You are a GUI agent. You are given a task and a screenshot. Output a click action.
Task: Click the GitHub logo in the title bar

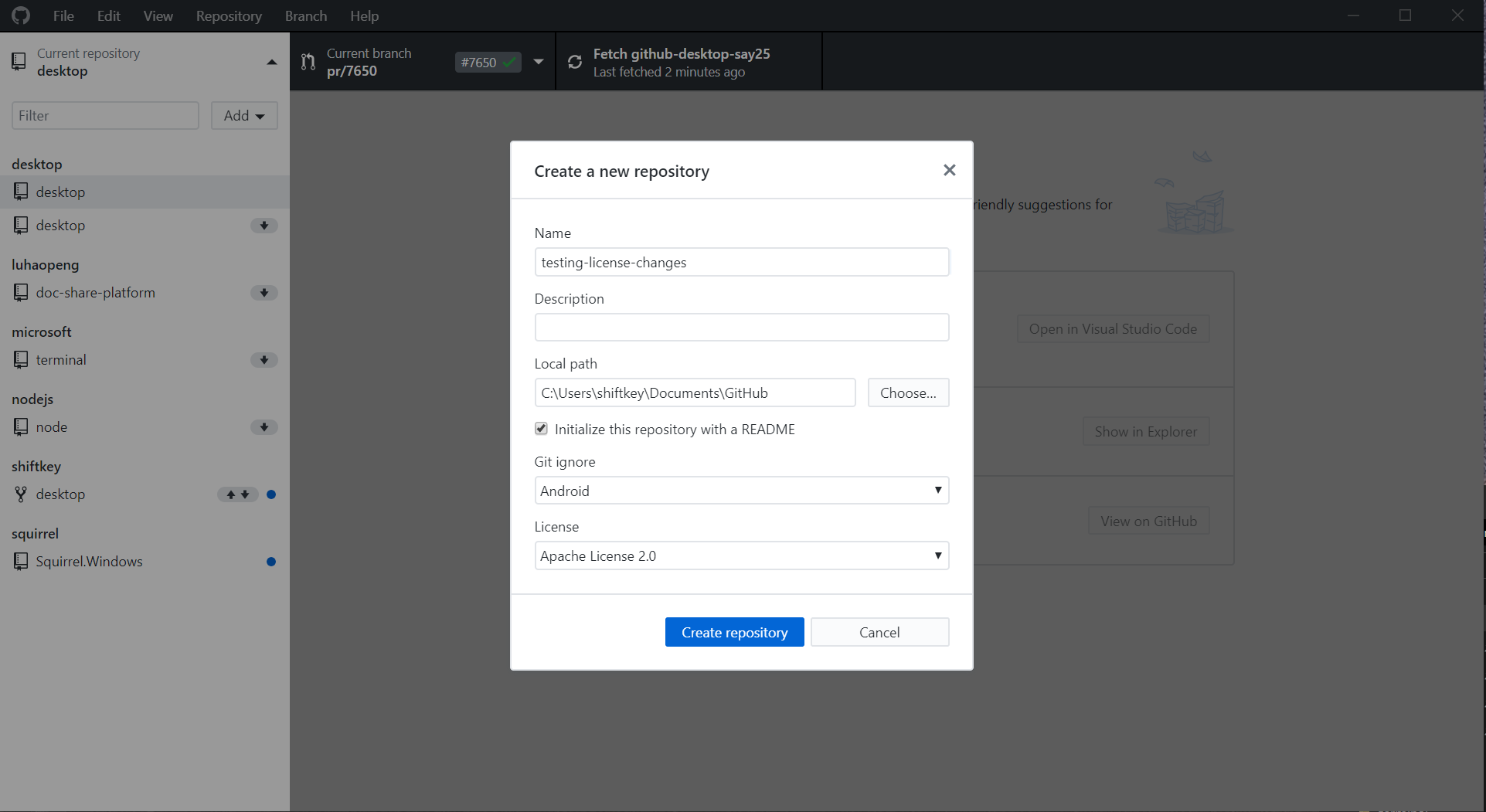20,15
